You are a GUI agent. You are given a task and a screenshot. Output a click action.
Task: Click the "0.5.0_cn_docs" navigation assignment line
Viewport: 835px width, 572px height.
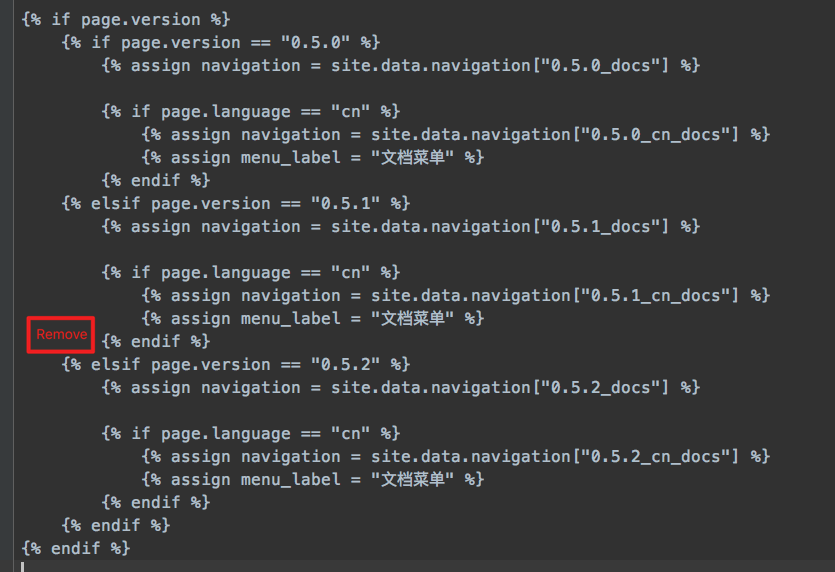tap(456, 135)
